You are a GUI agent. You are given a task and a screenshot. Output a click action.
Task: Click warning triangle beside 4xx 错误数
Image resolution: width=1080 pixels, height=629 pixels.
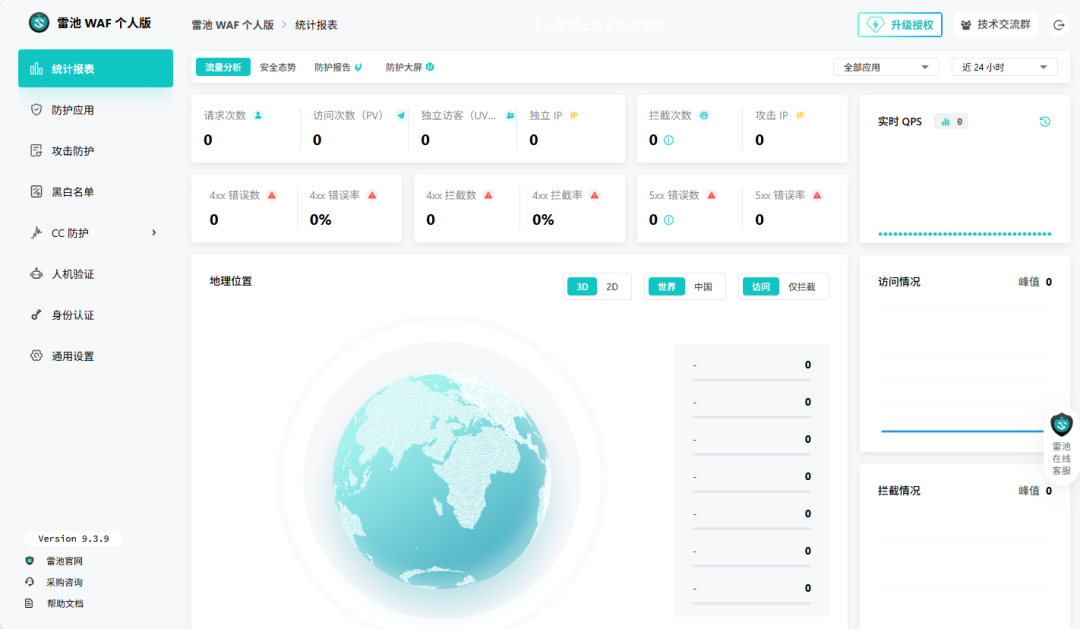(x=272, y=195)
